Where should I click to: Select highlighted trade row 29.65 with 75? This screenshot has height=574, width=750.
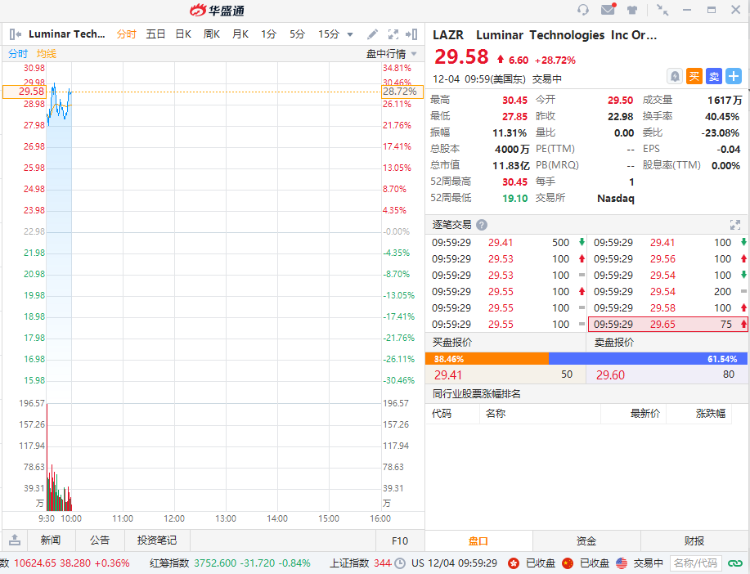click(668, 324)
